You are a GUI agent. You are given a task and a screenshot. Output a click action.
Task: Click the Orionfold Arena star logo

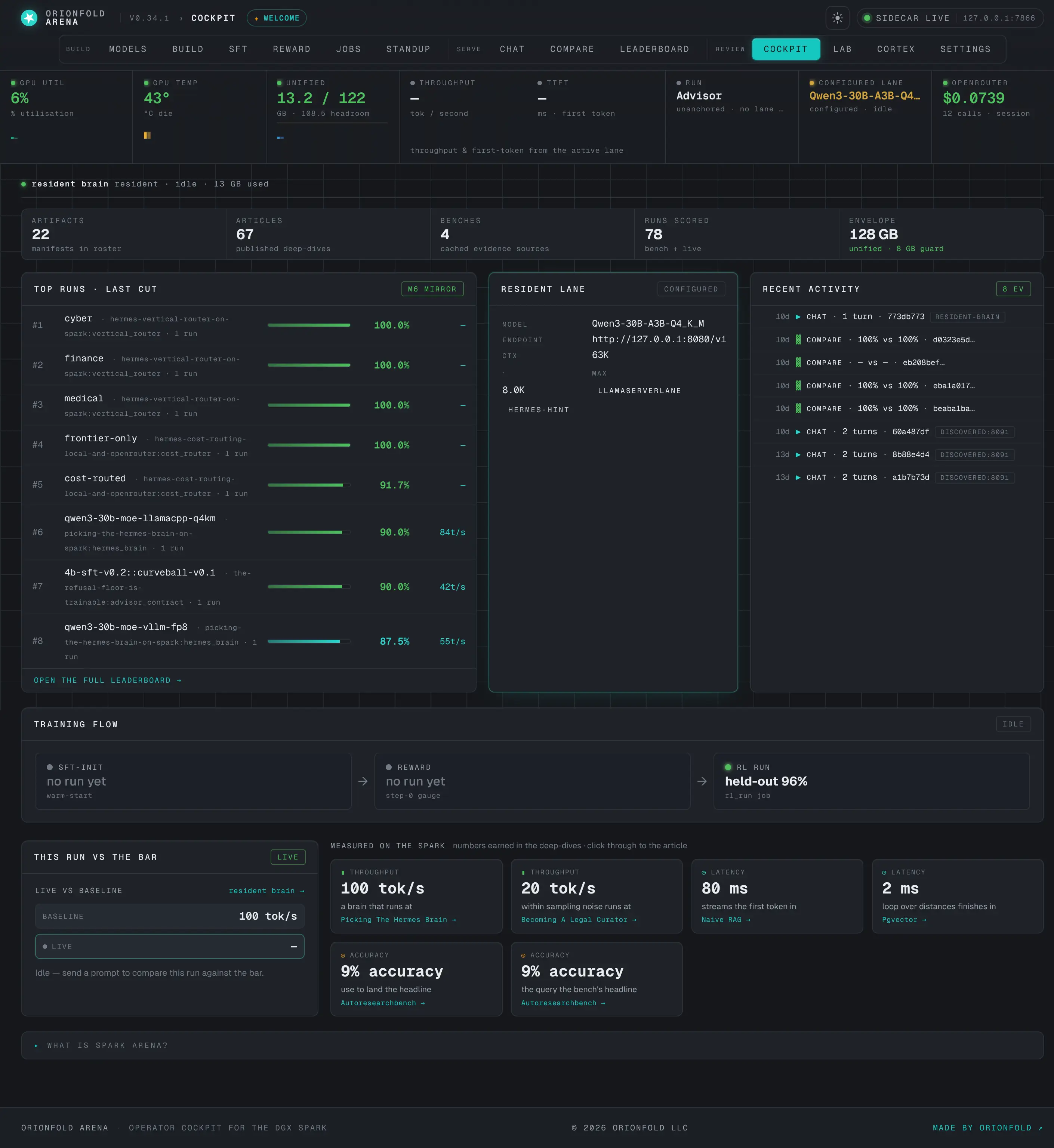[28, 18]
